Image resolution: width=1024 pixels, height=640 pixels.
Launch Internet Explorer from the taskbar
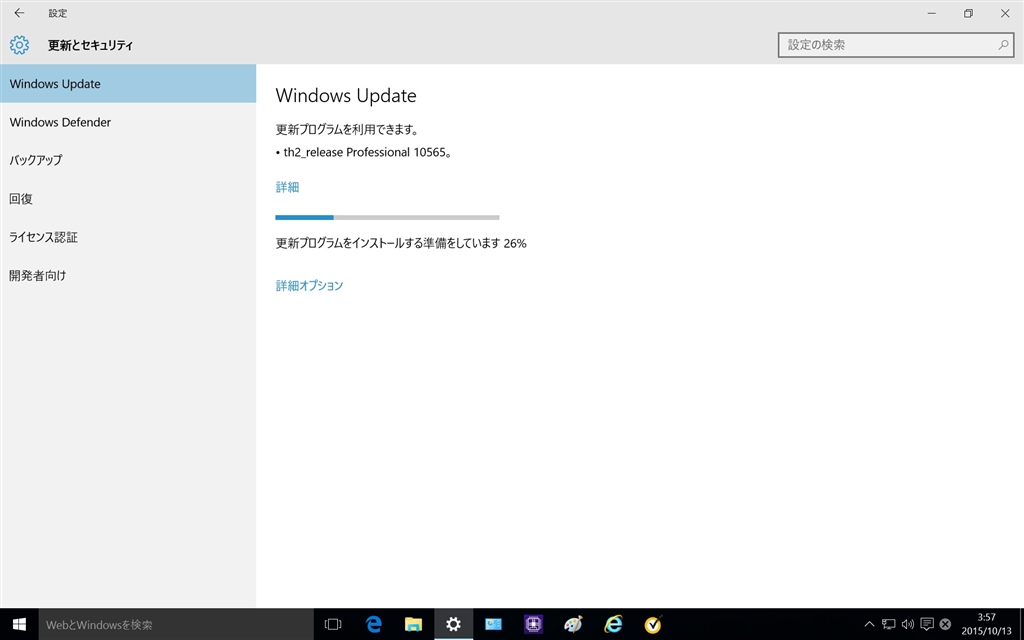[613, 624]
